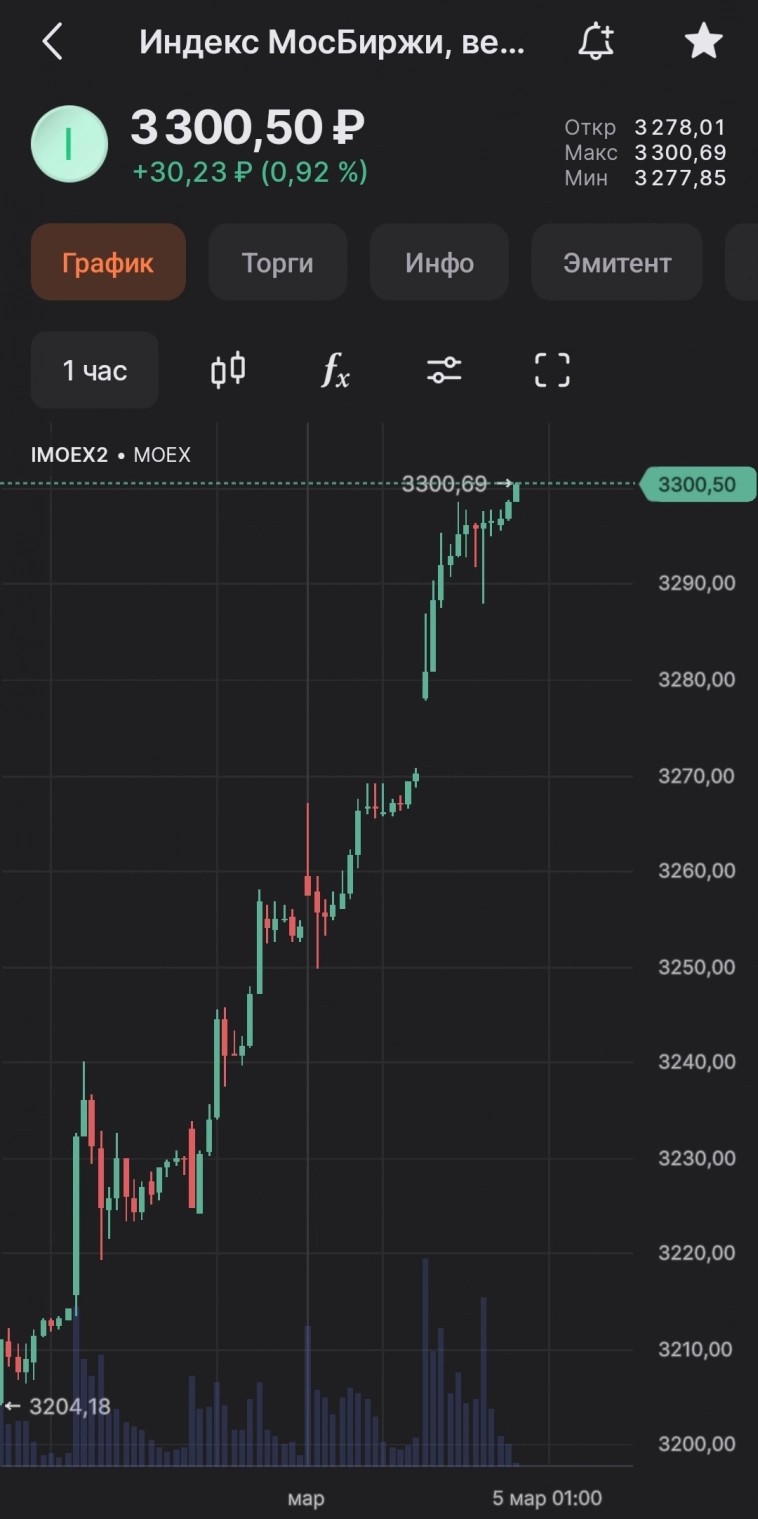Image resolution: width=758 pixels, height=1519 pixels.
Task: Tap the back arrow icon
Action: tap(53, 42)
